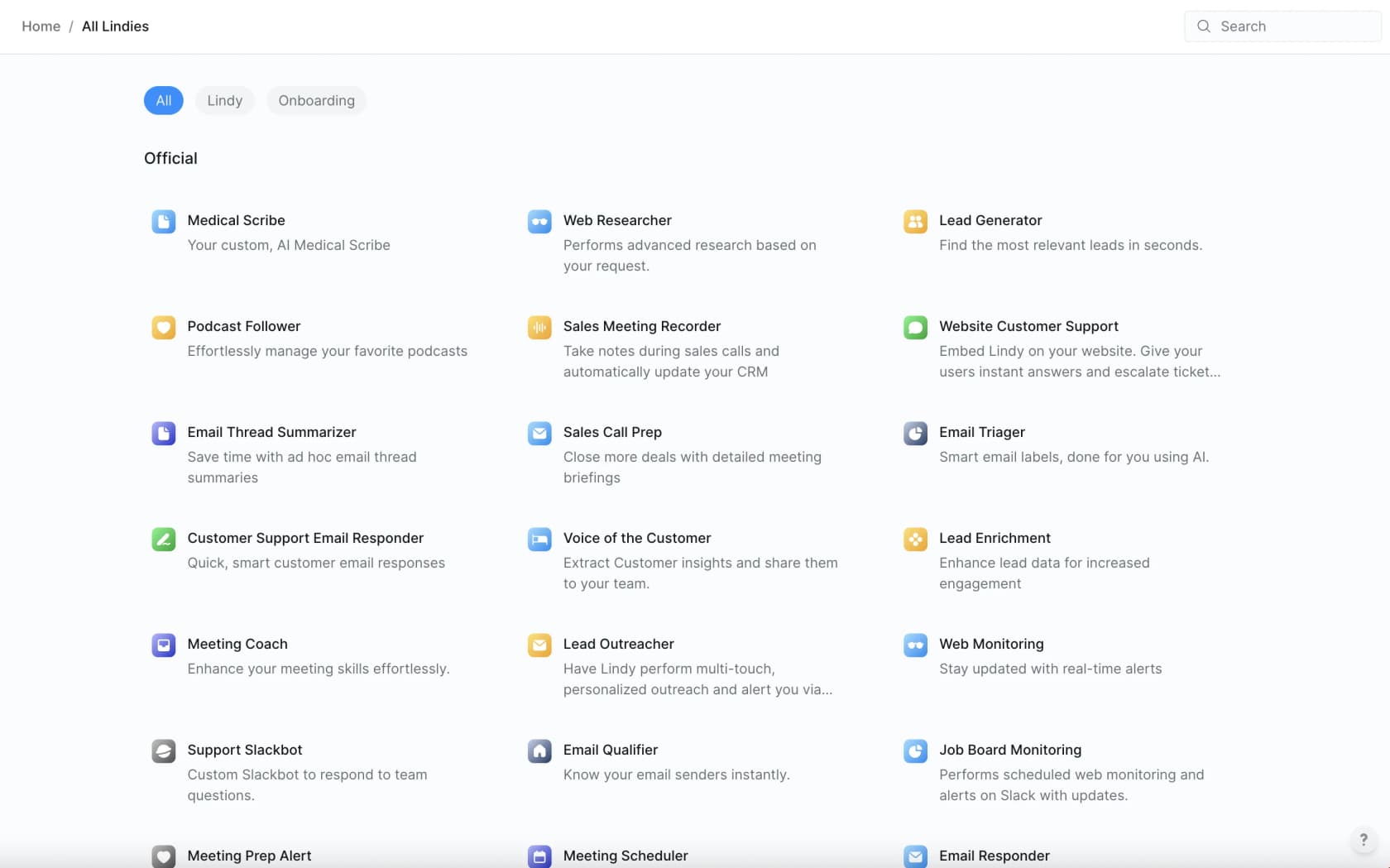Click the 'Official' section heading
The image size is (1390, 868).
pyautogui.click(x=170, y=158)
